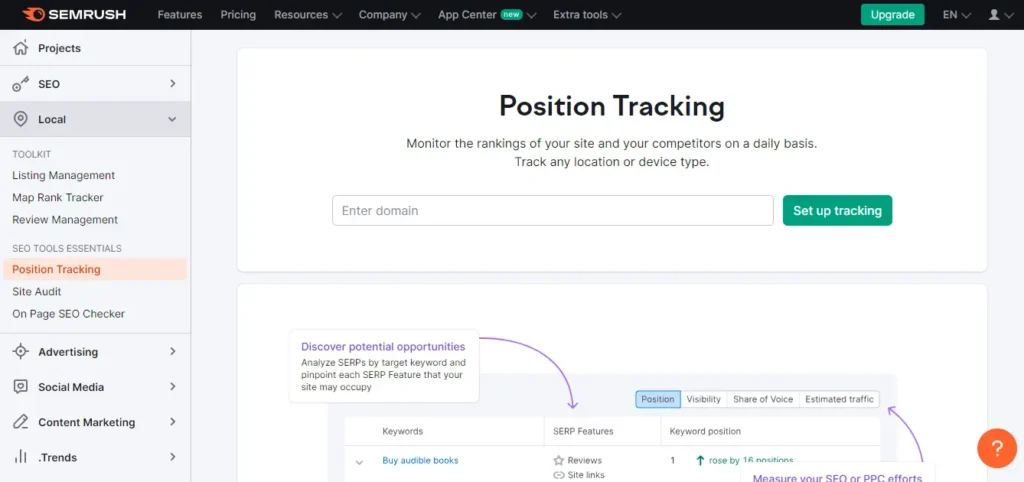Image resolution: width=1024 pixels, height=482 pixels.
Task: Expand Content Marketing section chevron
Action: [172, 422]
